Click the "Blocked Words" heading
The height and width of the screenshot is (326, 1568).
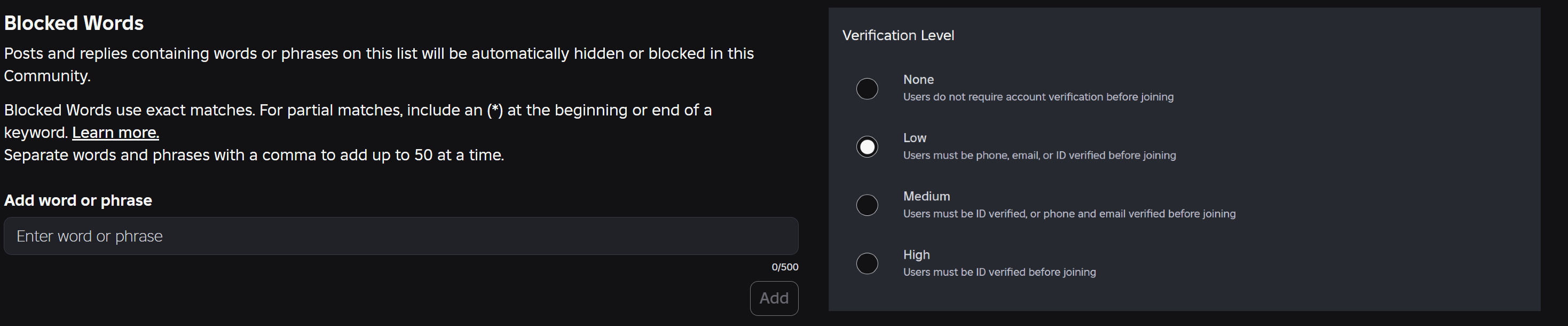coord(74,23)
